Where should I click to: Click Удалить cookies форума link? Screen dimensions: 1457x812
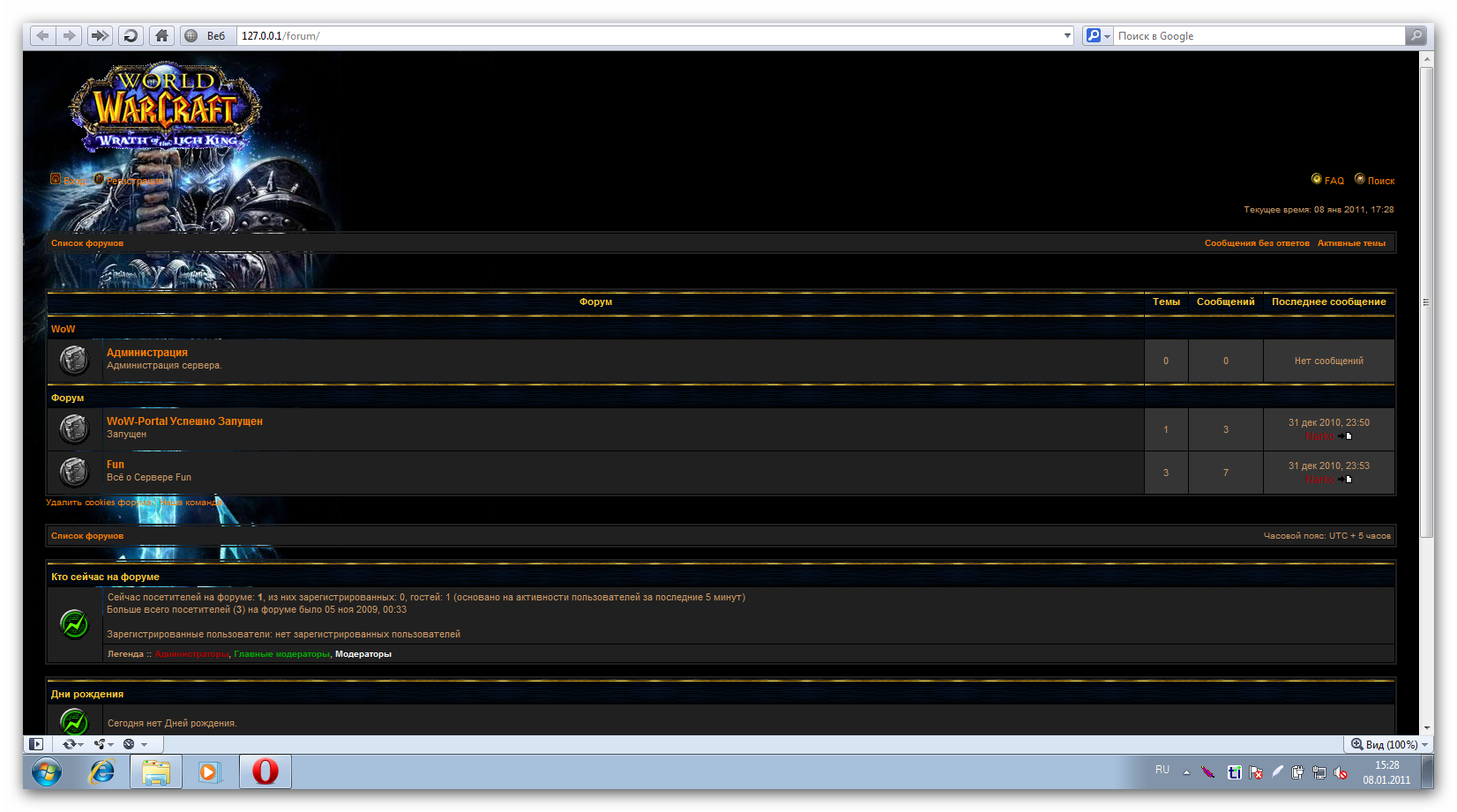(99, 503)
